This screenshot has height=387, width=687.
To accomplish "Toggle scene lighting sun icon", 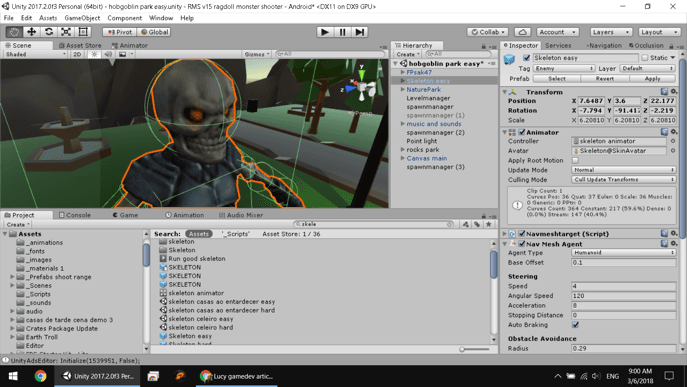I will click(x=94, y=54).
